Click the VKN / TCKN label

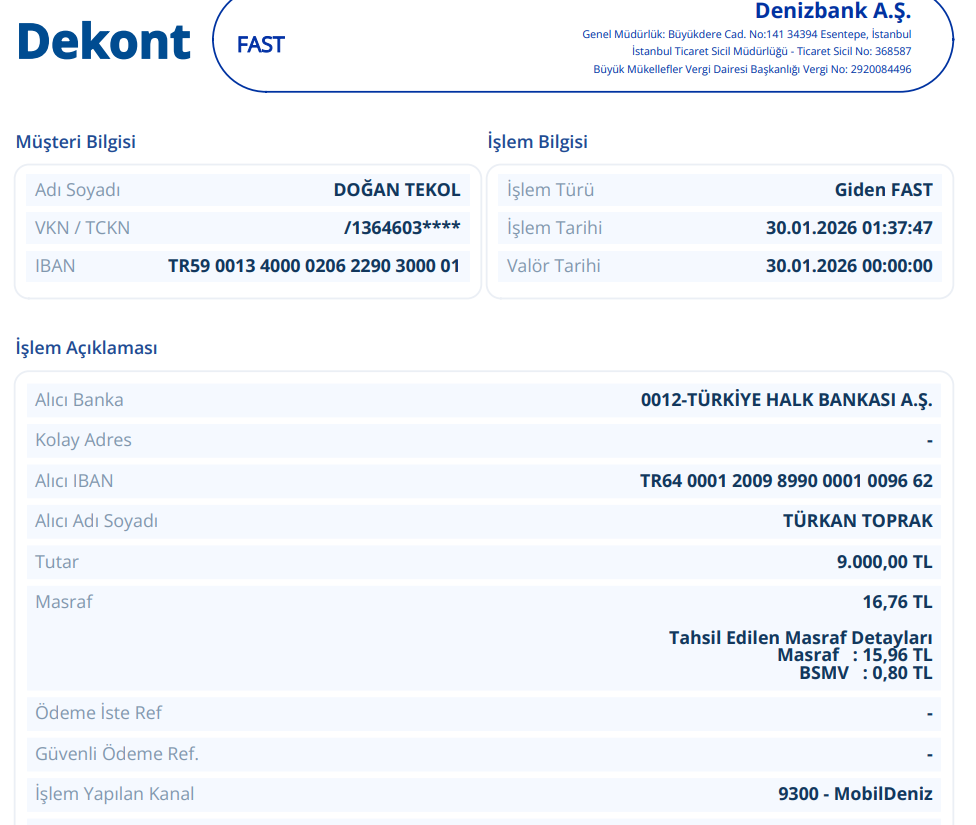pyautogui.click(x=82, y=228)
